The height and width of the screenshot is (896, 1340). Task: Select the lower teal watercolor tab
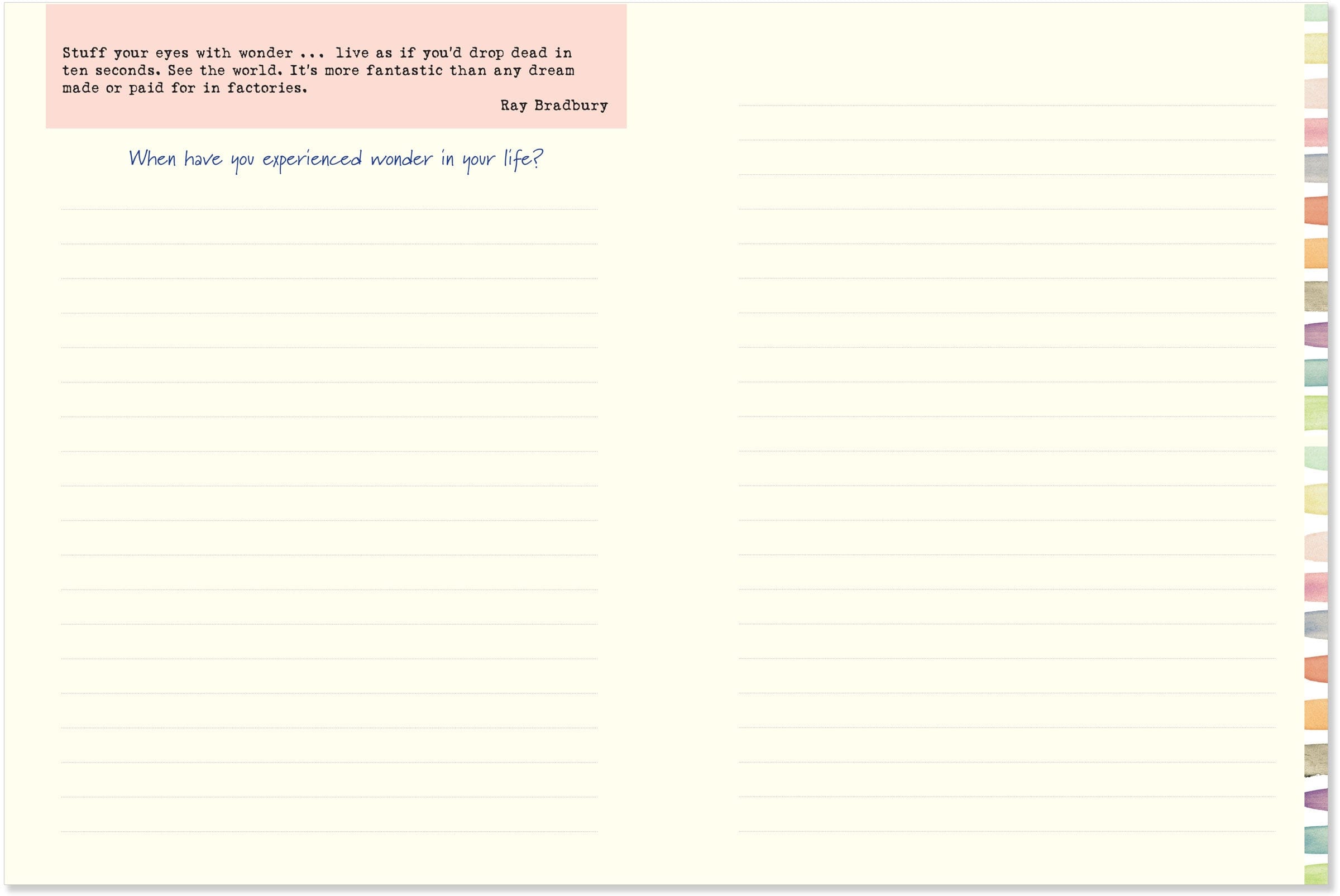coord(1315,839)
